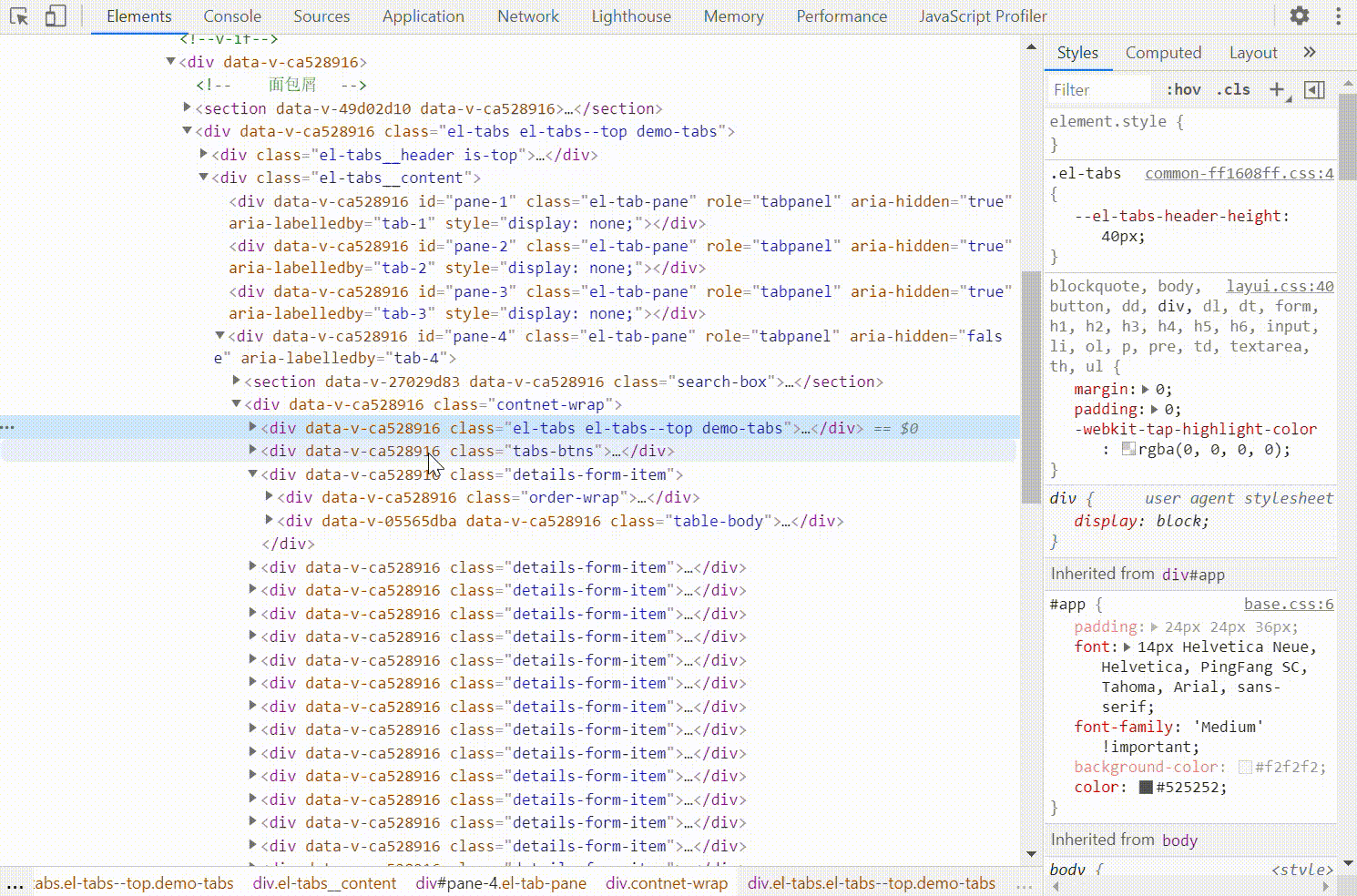Go to the Lighthouse tab

631,16
